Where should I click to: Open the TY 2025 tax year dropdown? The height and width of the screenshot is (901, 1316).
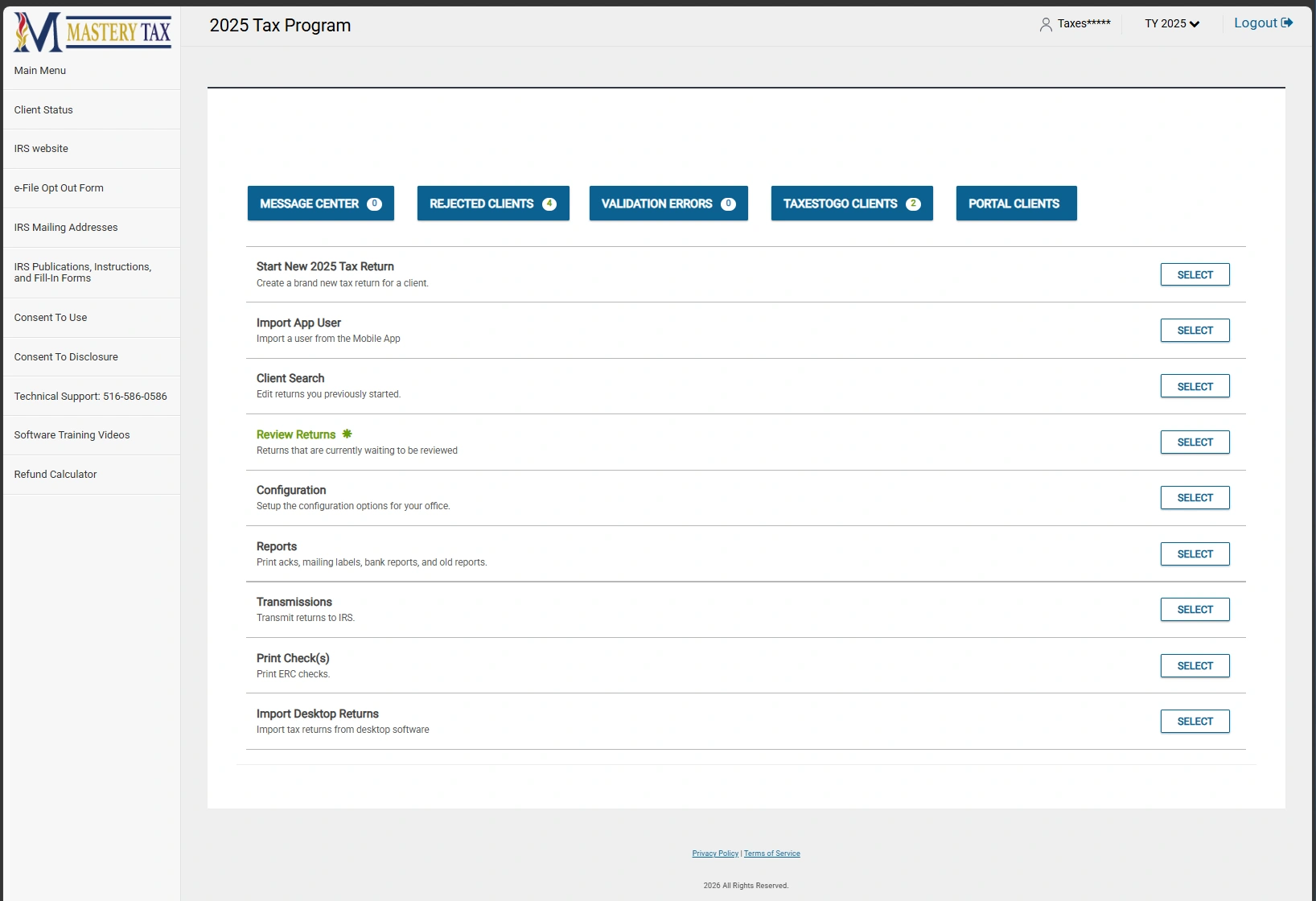[1172, 23]
